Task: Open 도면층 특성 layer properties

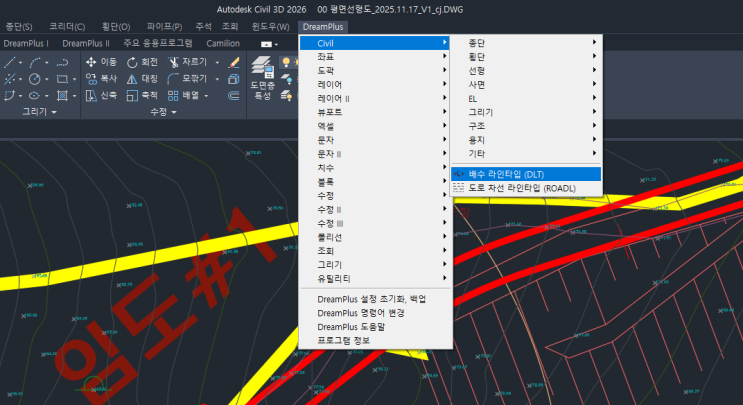Action: tap(263, 78)
